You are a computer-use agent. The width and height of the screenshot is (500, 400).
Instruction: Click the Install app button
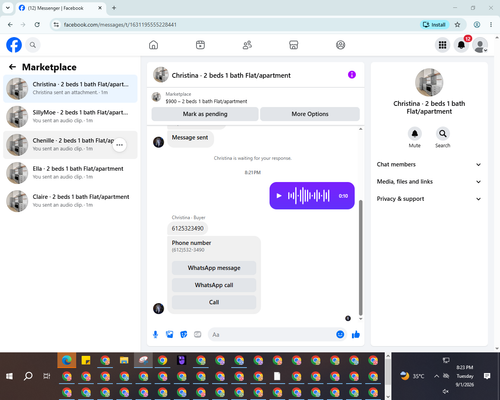[434, 25]
